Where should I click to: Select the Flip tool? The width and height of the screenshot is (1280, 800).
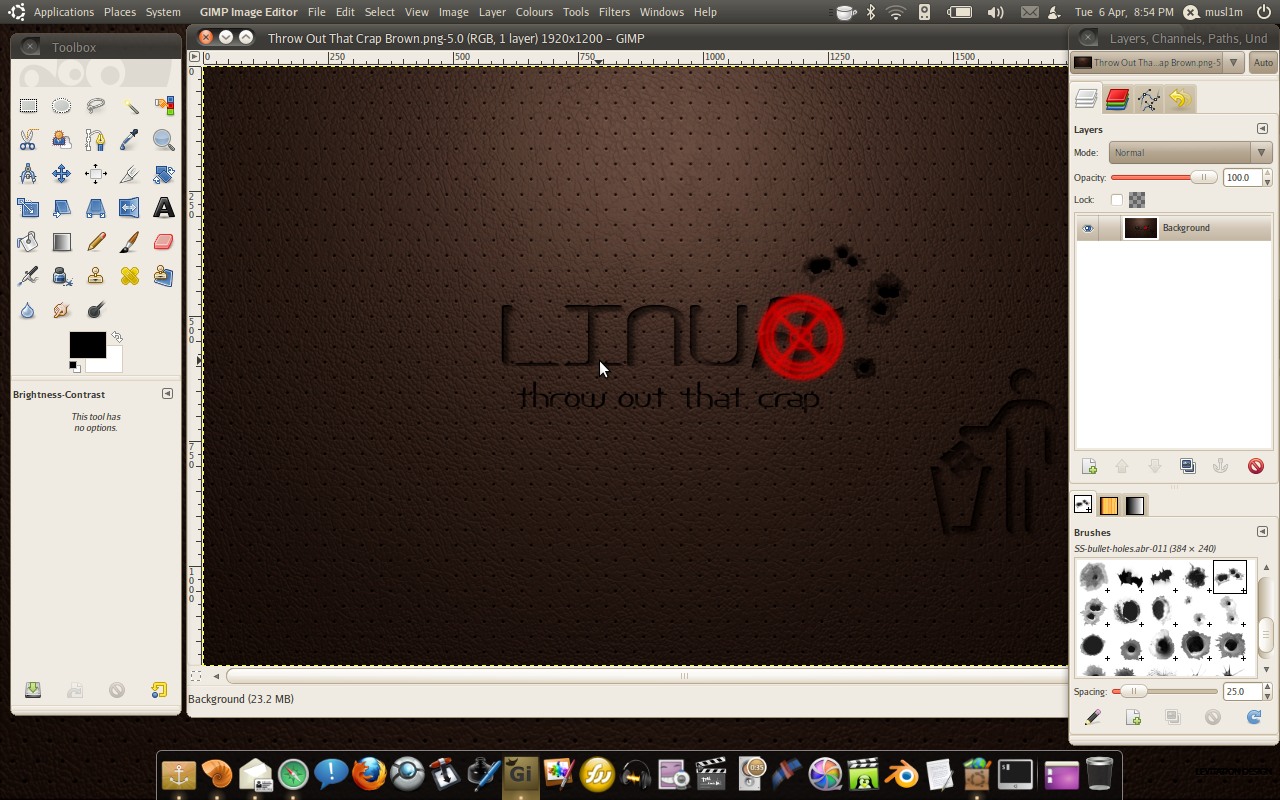[x=130, y=208]
